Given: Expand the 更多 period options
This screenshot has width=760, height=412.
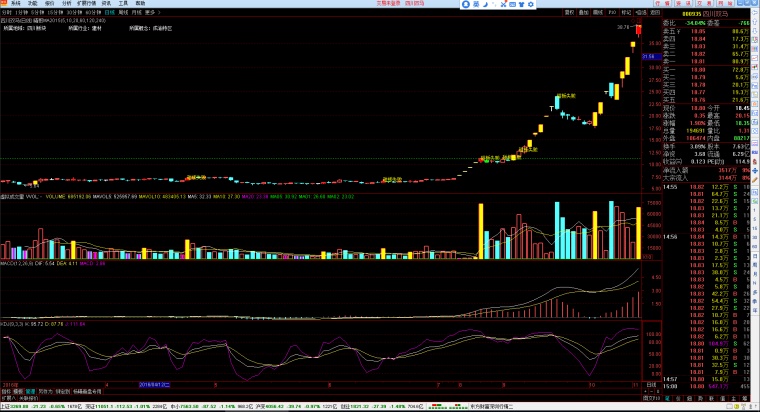Looking at the screenshot, I should pos(151,13).
